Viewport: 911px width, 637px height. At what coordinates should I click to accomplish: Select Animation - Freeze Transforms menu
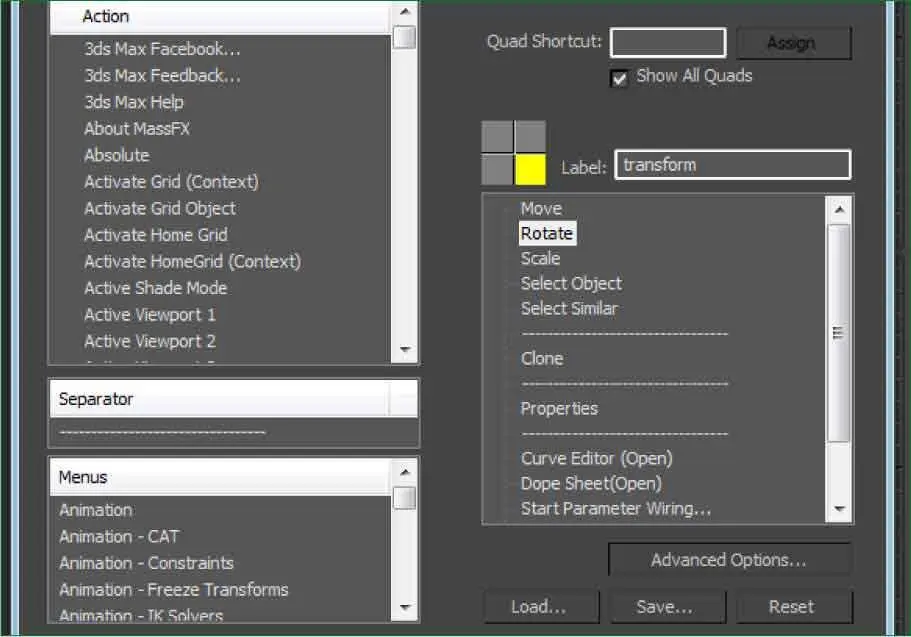[x=174, y=590]
